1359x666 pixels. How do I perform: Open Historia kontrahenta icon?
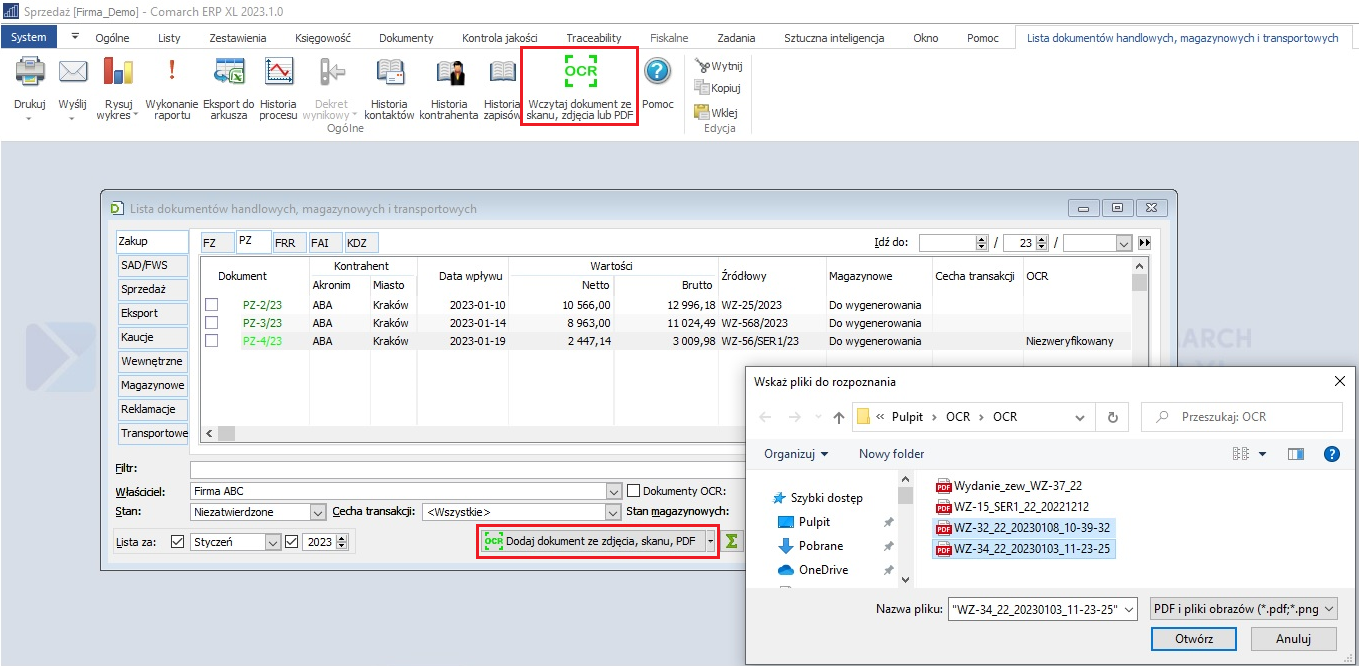449,72
